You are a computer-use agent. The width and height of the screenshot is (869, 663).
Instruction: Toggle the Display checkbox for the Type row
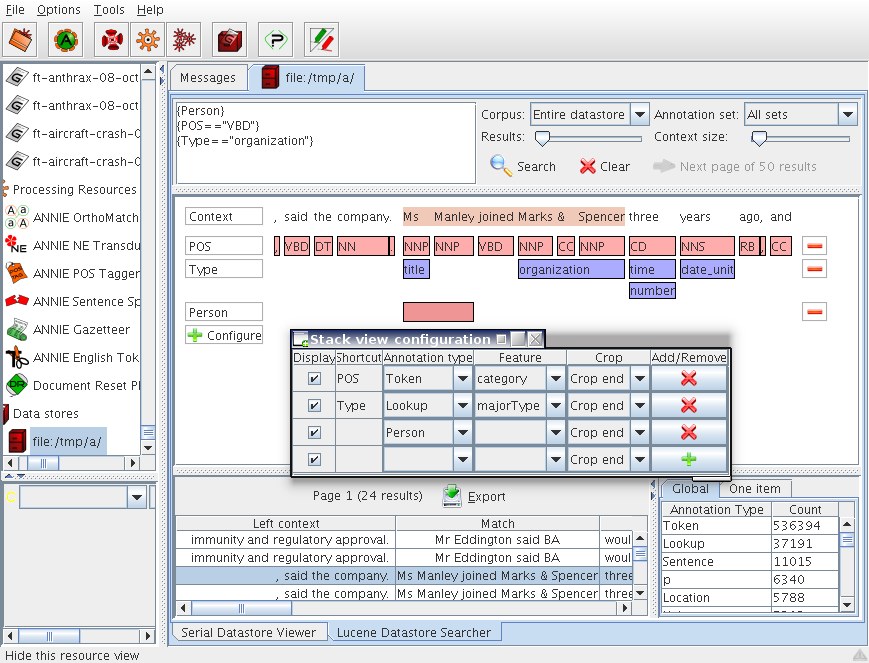coord(315,406)
